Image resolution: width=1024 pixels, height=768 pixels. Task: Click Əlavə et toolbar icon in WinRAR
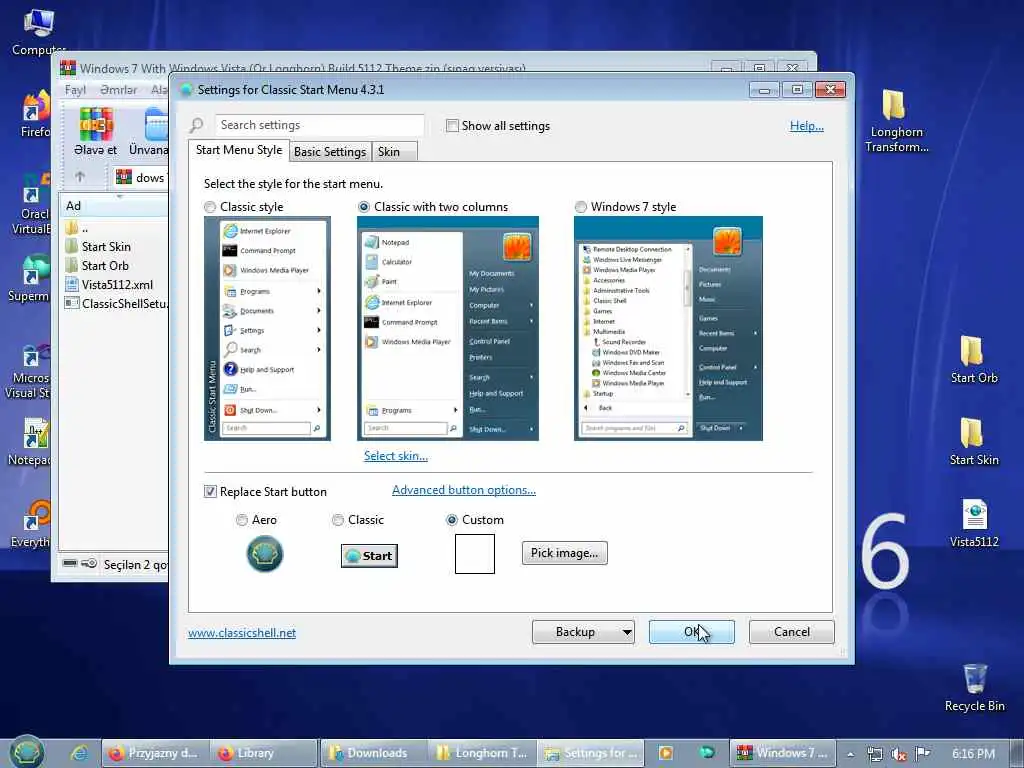pos(96,133)
